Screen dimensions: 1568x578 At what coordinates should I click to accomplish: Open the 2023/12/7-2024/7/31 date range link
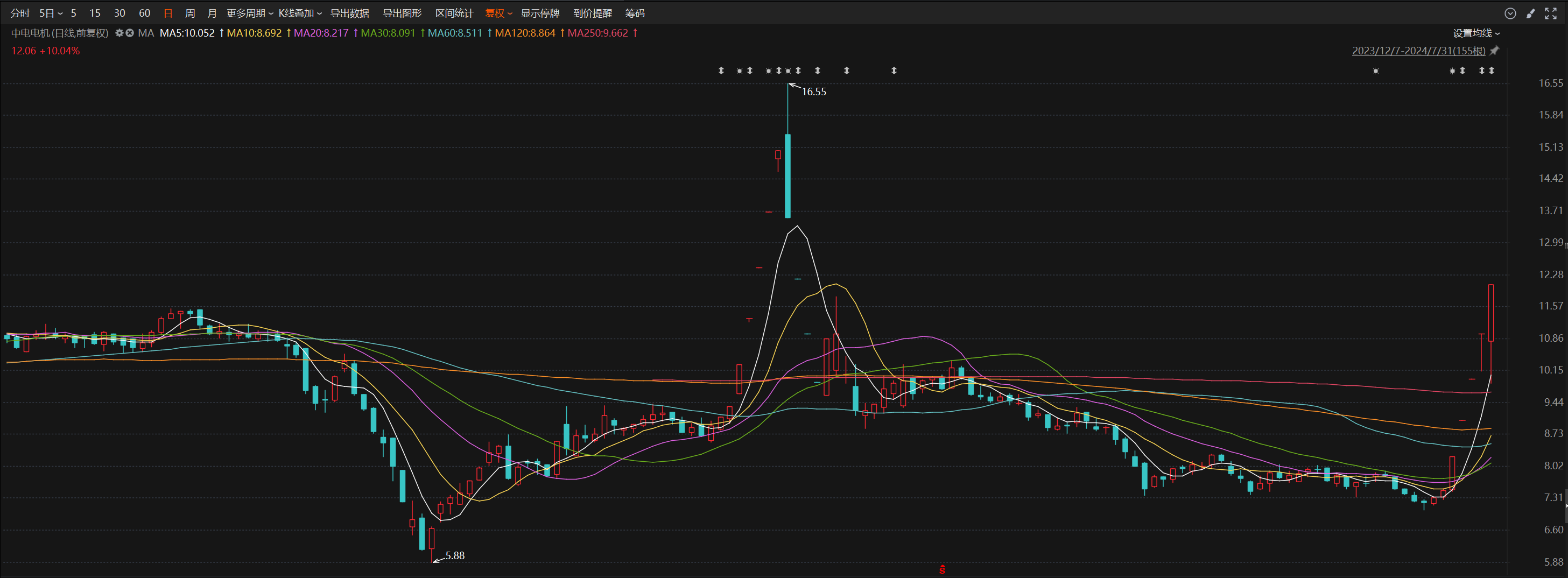[x=1418, y=51]
